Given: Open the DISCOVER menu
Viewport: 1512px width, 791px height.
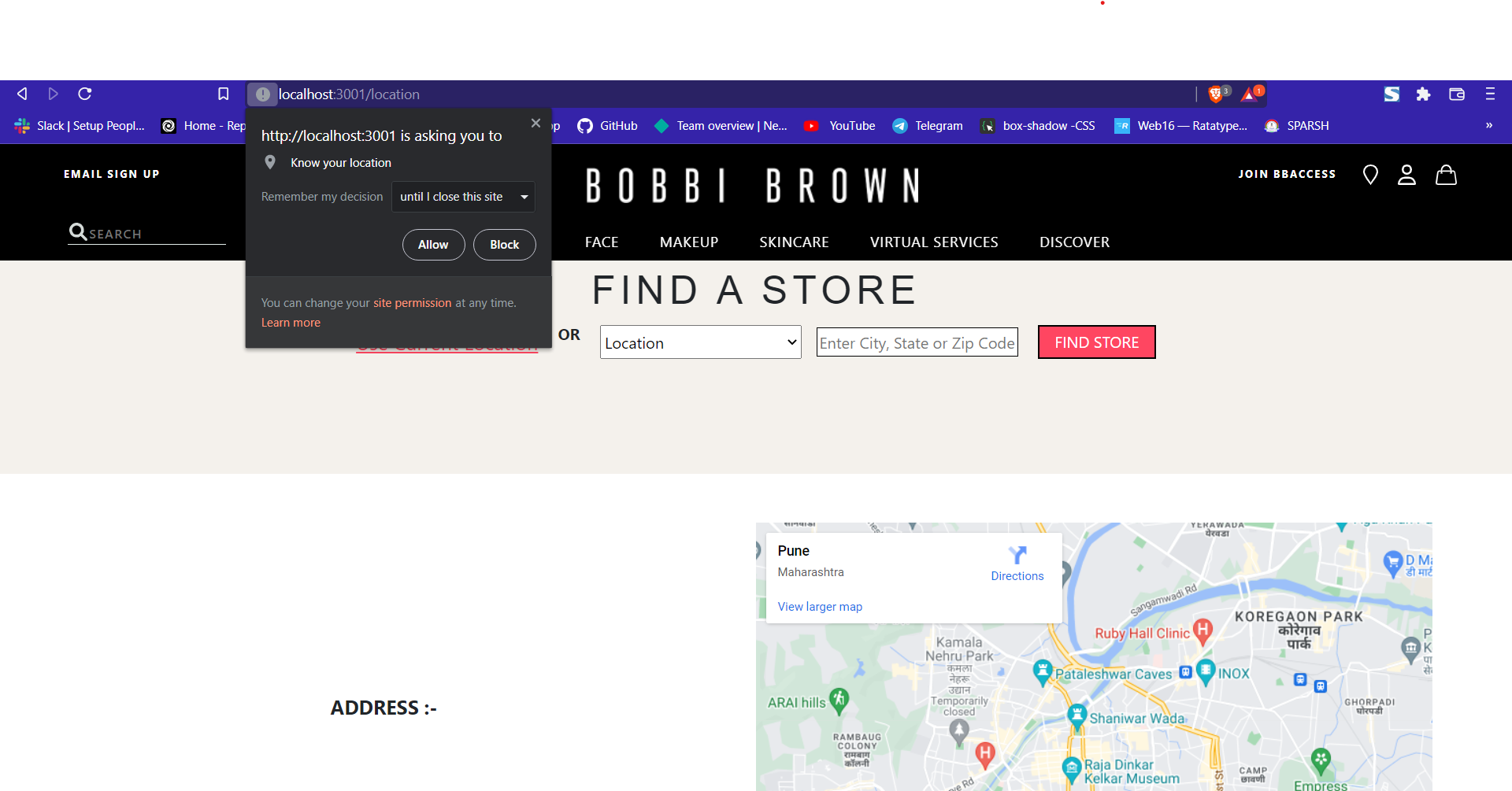Looking at the screenshot, I should 1074,242.
